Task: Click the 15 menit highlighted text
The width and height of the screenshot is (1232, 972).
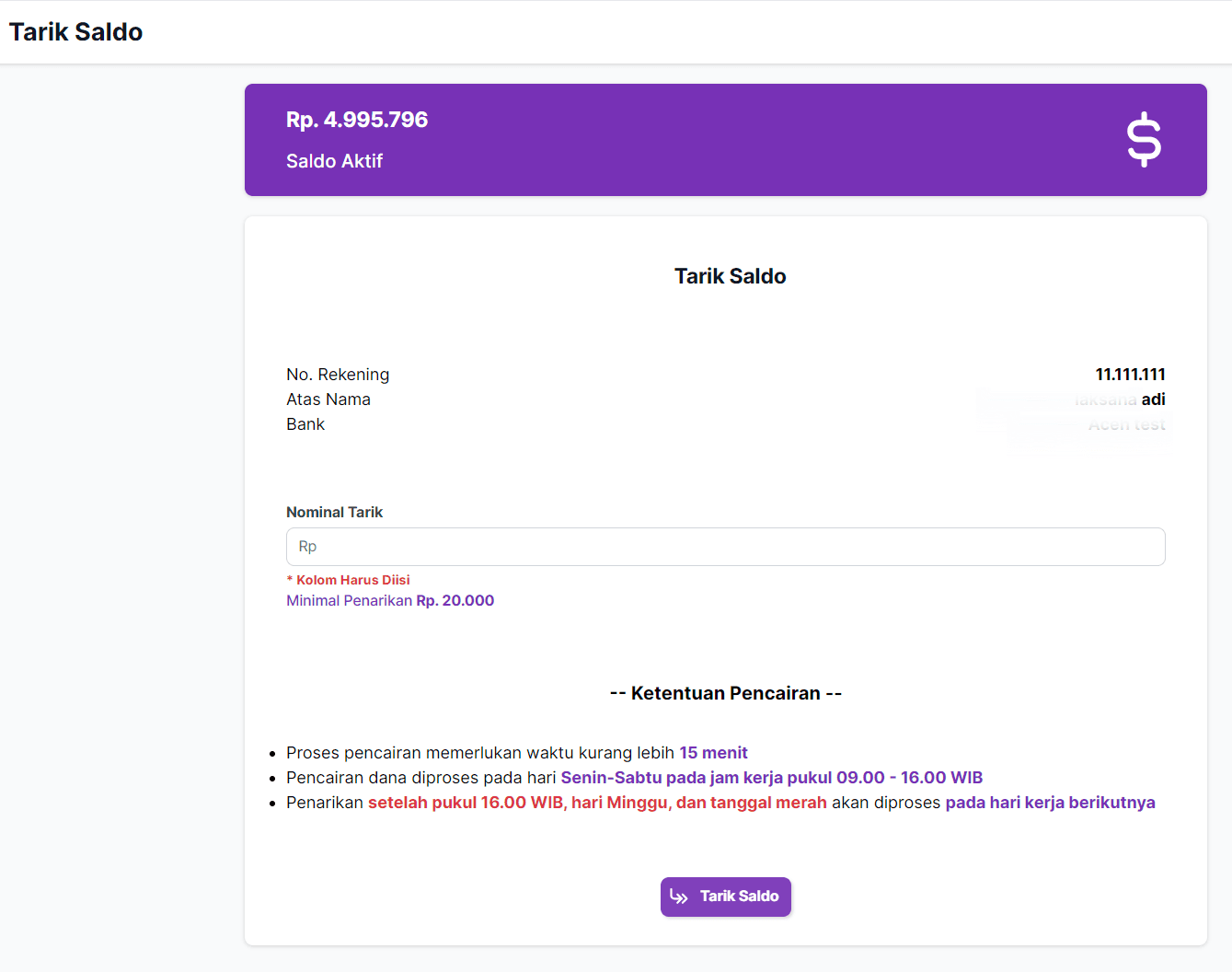Action: click(713, 753)
